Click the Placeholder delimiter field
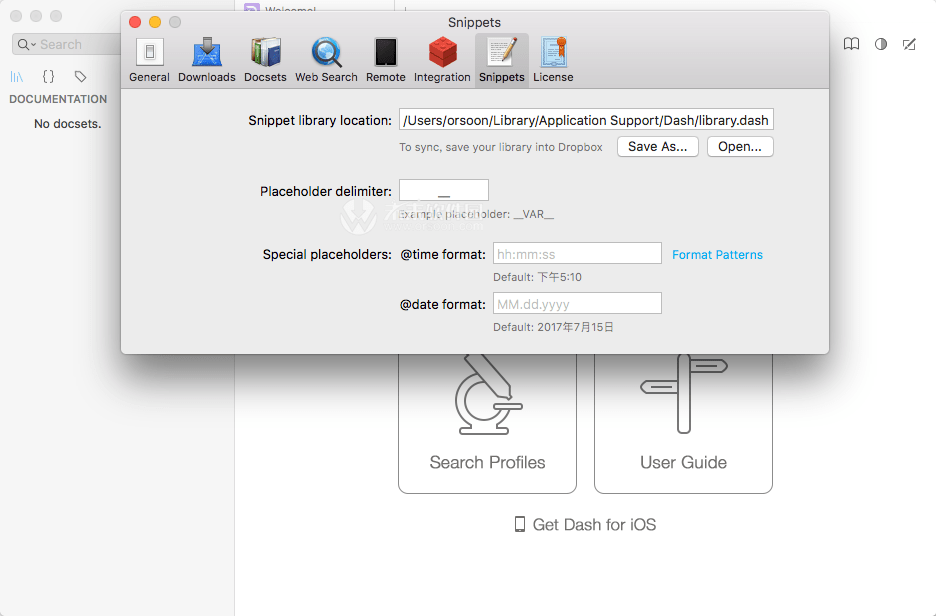This screenshot has width=936, height=616. [x=443, y=189]
